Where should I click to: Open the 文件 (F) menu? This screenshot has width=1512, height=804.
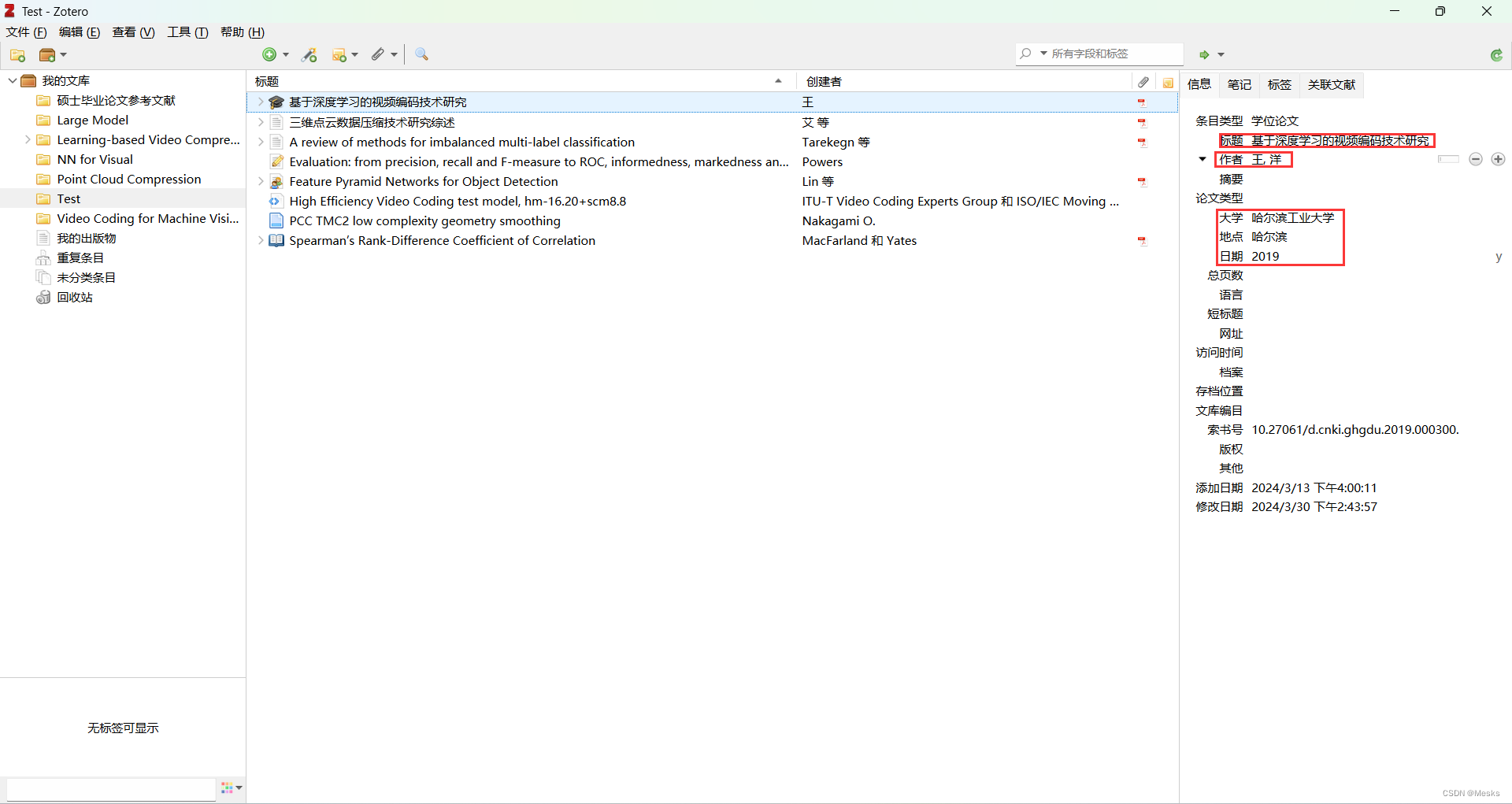point(26,32)
